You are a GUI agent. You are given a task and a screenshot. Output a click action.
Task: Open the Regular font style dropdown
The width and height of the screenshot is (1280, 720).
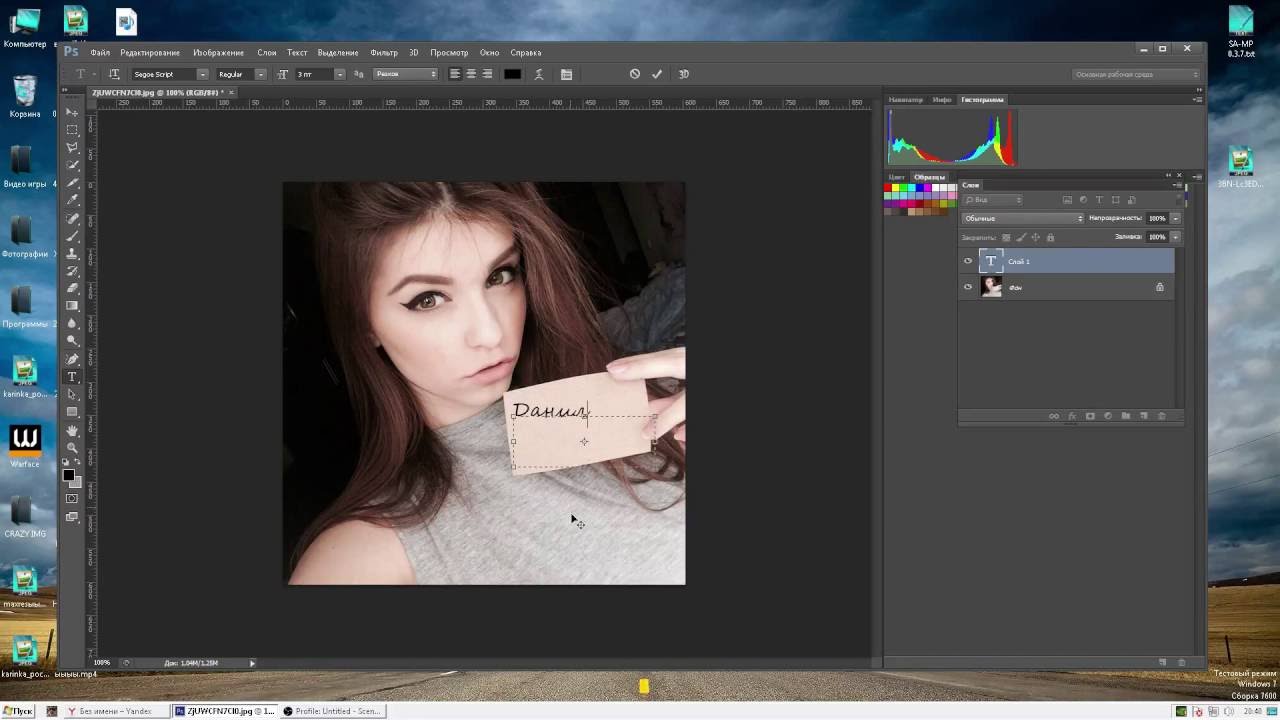coord(261,74)
